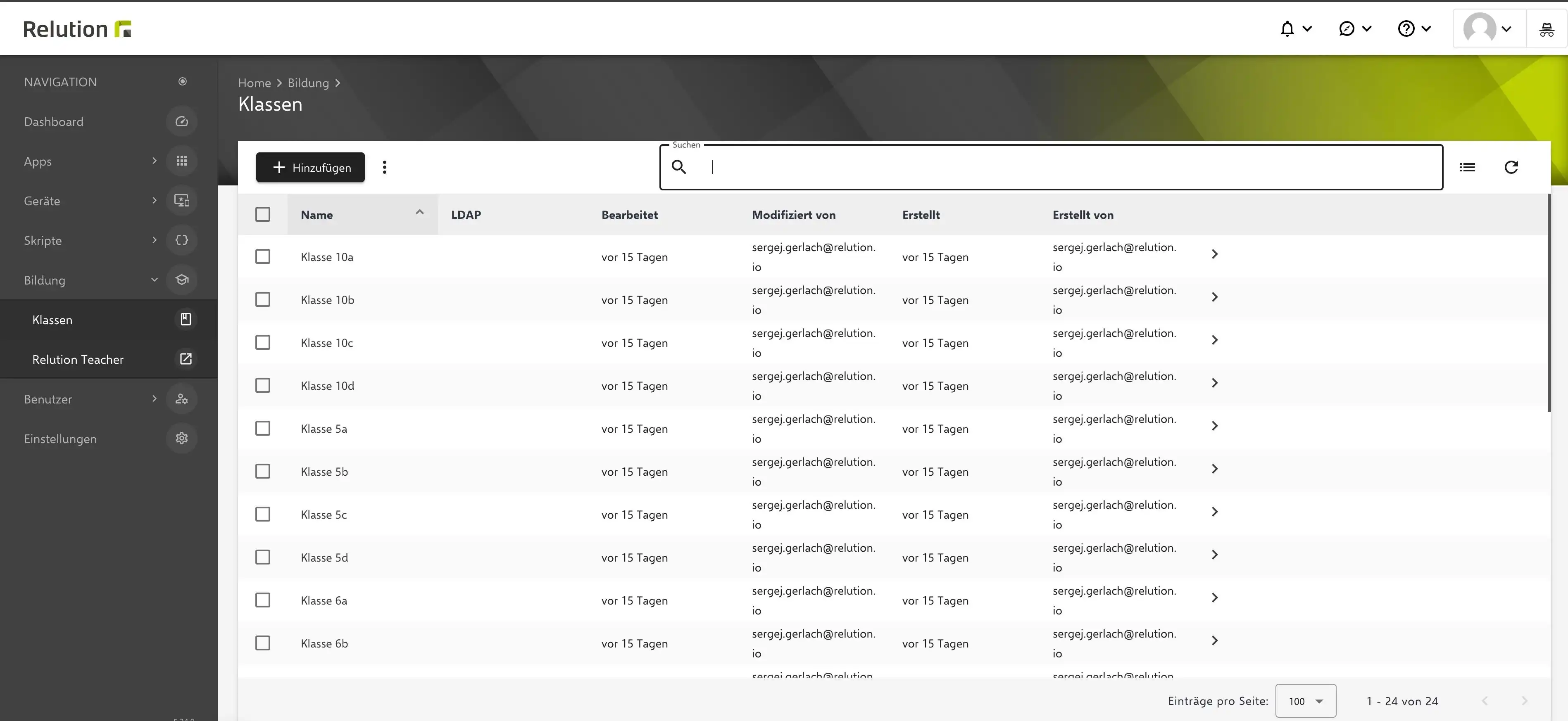Click the incognito icon in header

1547,28
